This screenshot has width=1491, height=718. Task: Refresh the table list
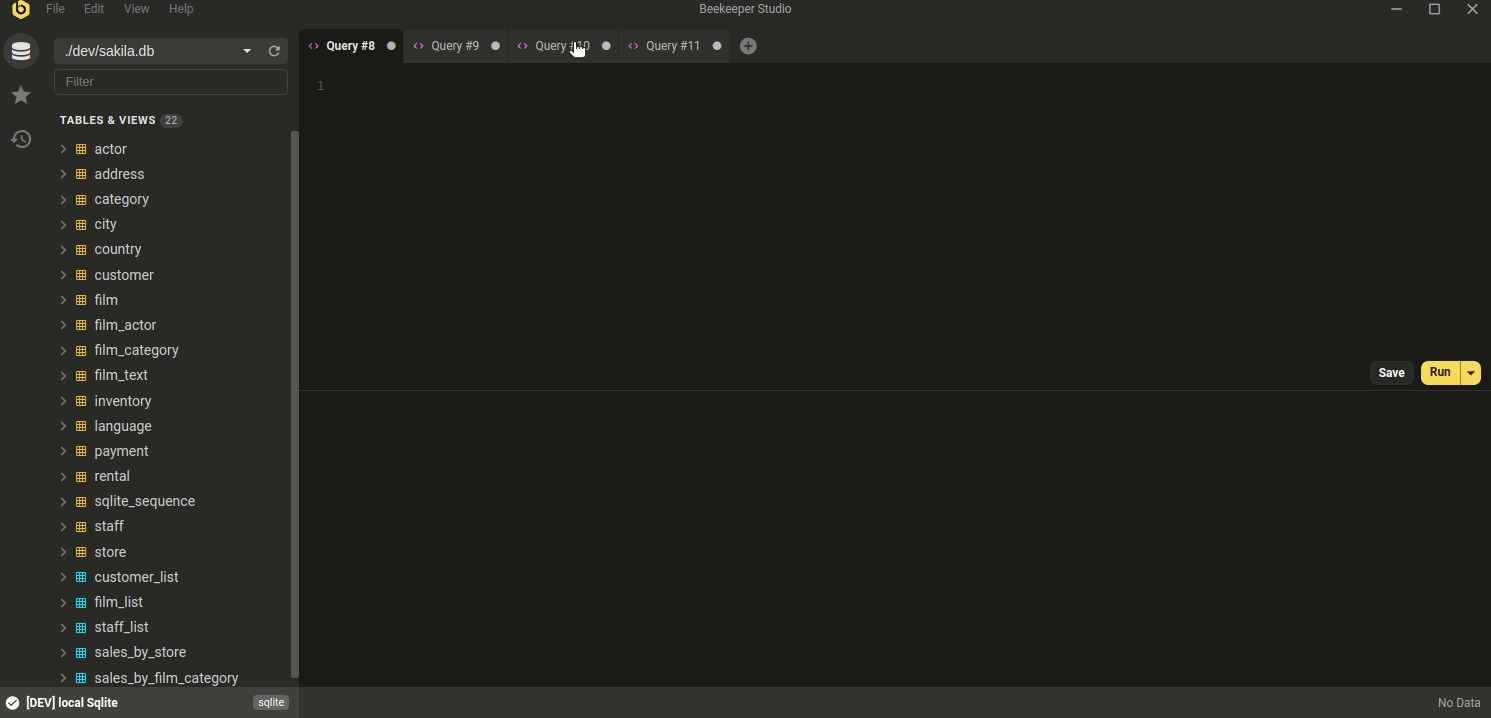point(273,51)
